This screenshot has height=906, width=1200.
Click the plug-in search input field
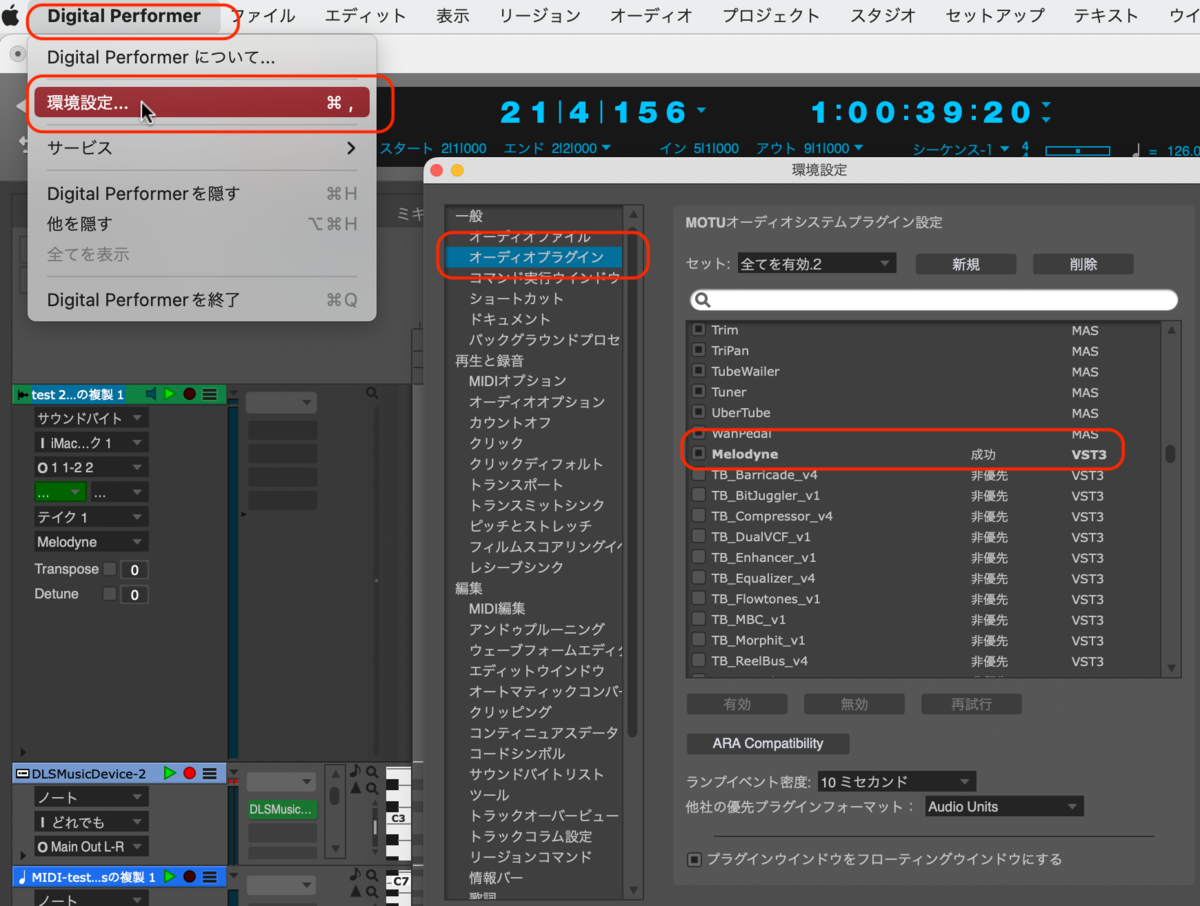click(x=934, y=300)
